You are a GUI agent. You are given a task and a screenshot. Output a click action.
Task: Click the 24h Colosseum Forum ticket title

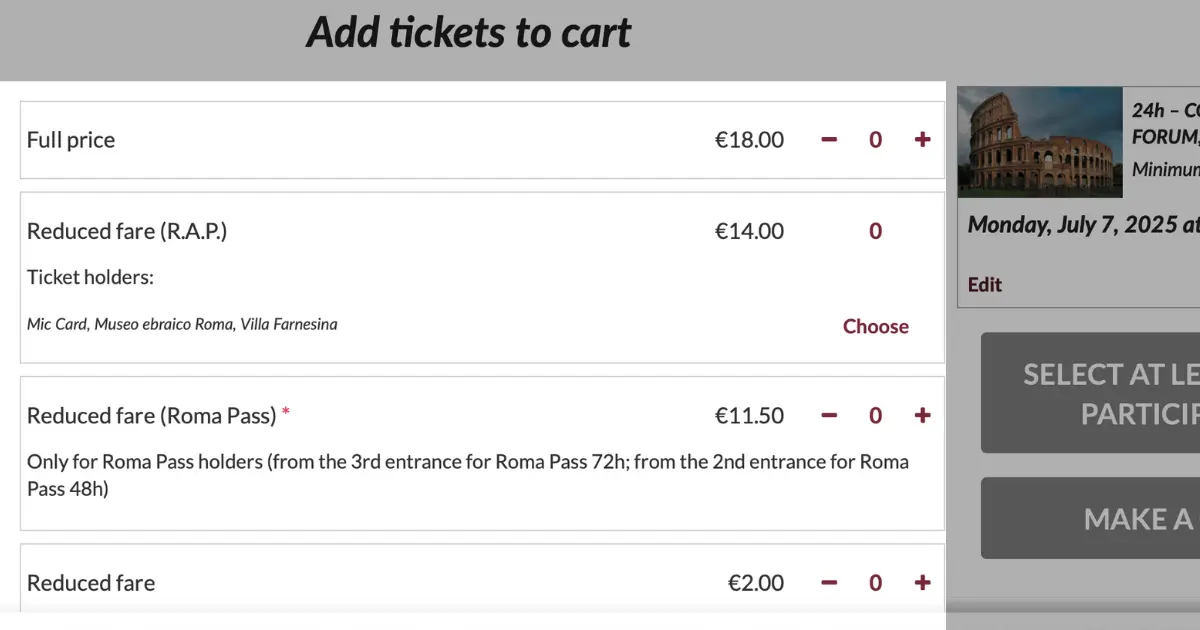1165,123
